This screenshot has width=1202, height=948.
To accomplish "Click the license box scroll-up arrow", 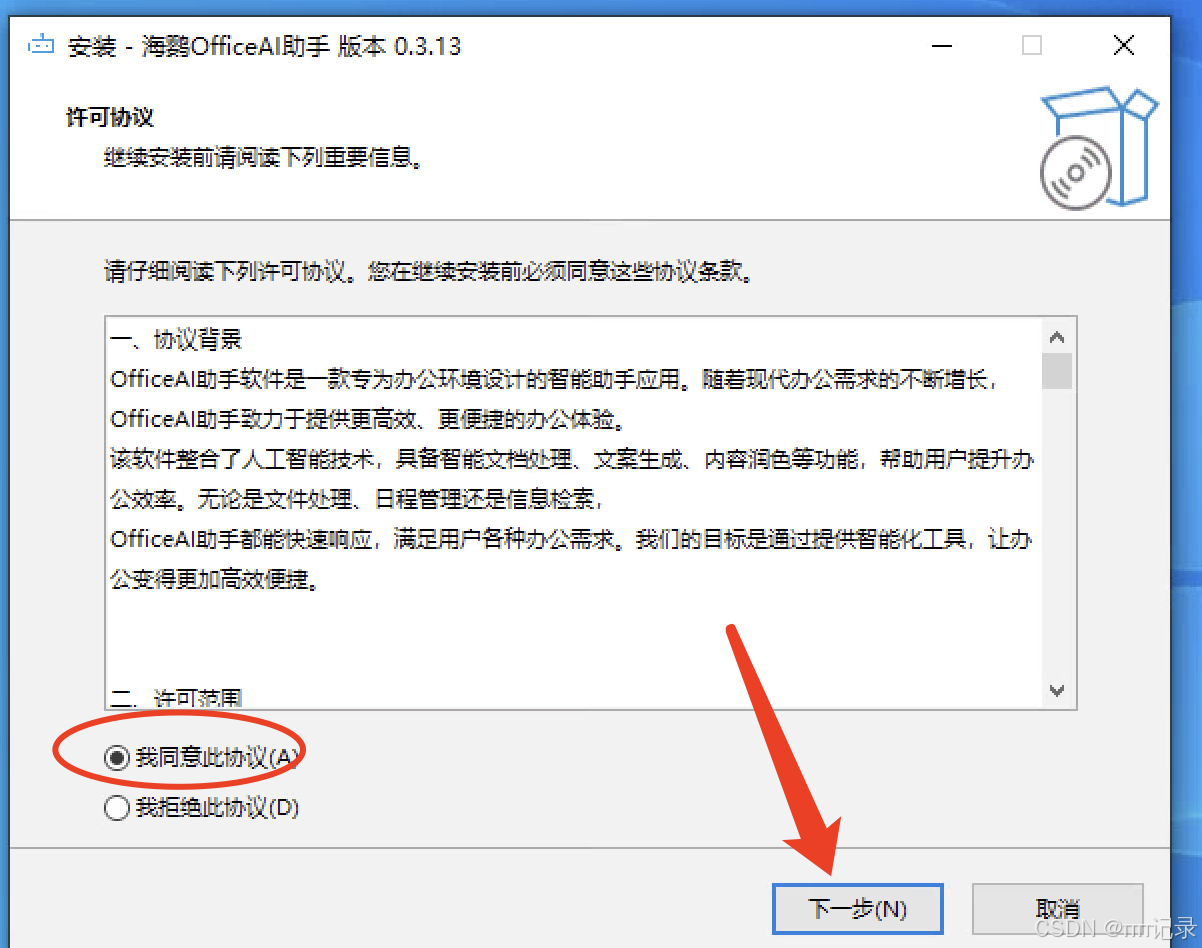I will 1057,337.
